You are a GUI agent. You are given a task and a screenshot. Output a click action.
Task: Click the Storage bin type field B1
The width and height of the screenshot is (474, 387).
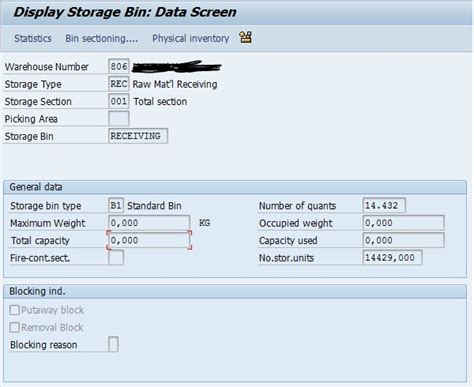(x=116, y=205)
